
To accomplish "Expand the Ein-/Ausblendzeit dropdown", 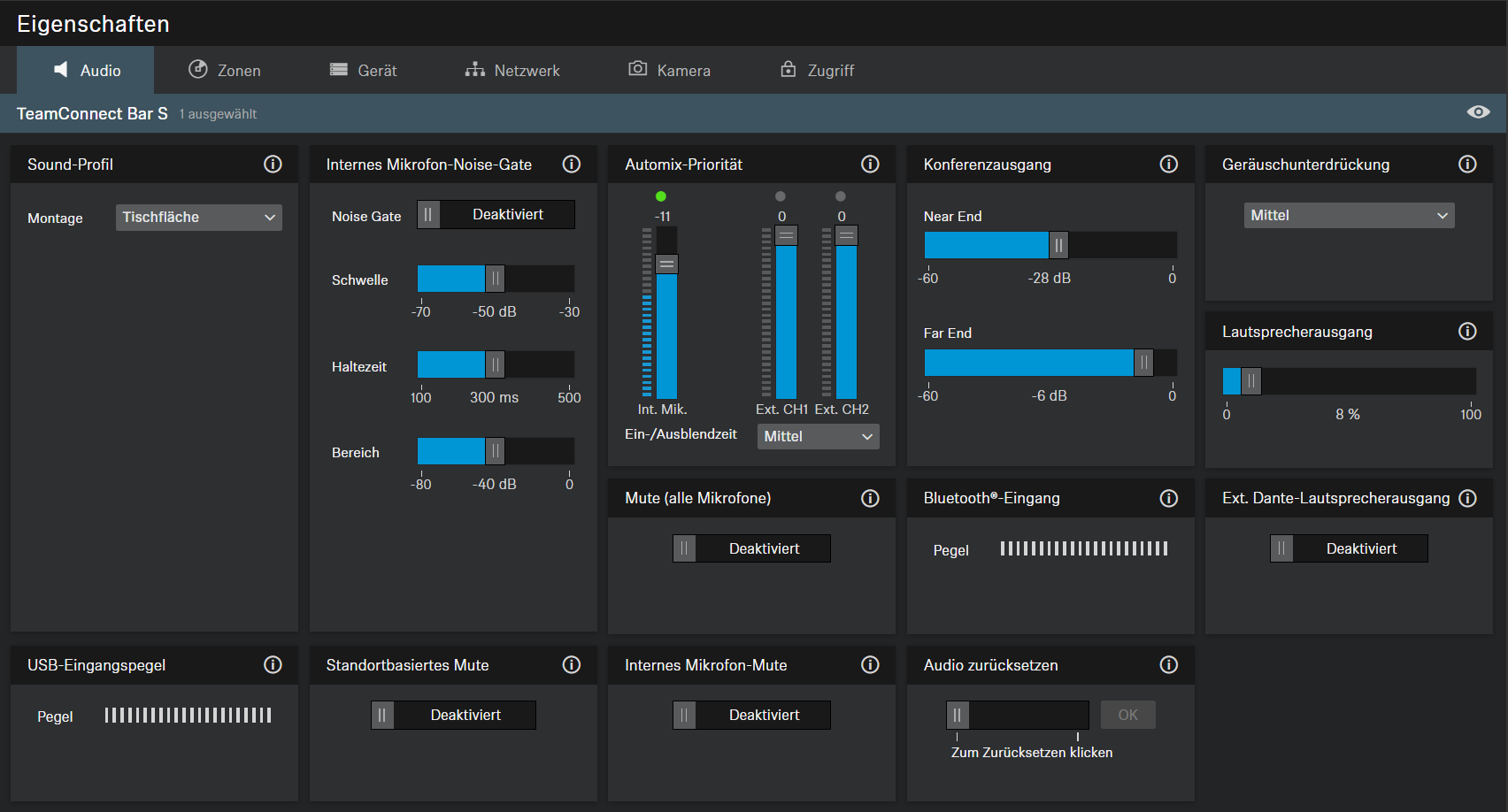I will click(x=818, y=436).
